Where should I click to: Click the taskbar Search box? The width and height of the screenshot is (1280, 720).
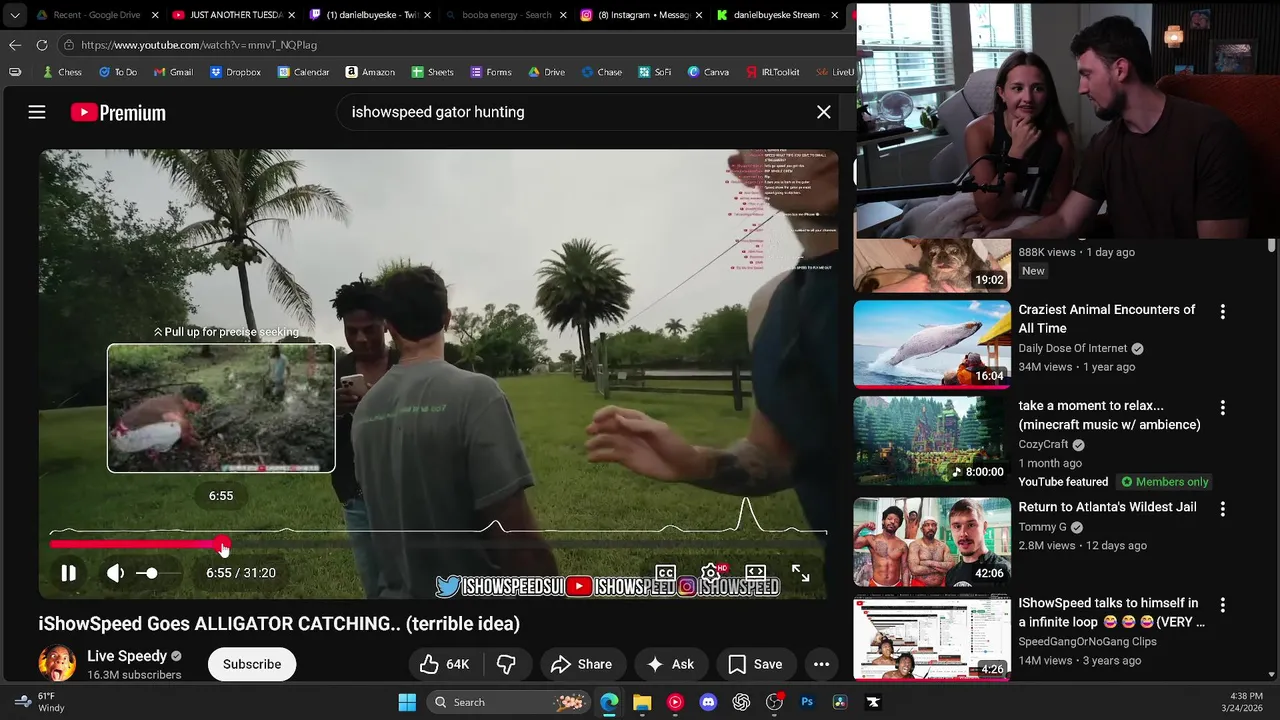pos(509,702)
